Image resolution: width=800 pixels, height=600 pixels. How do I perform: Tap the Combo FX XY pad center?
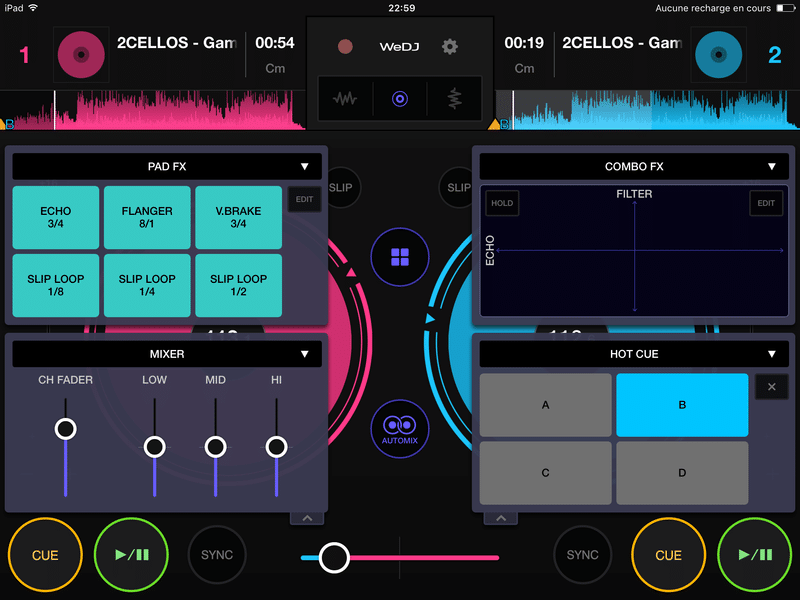point(634,250)
